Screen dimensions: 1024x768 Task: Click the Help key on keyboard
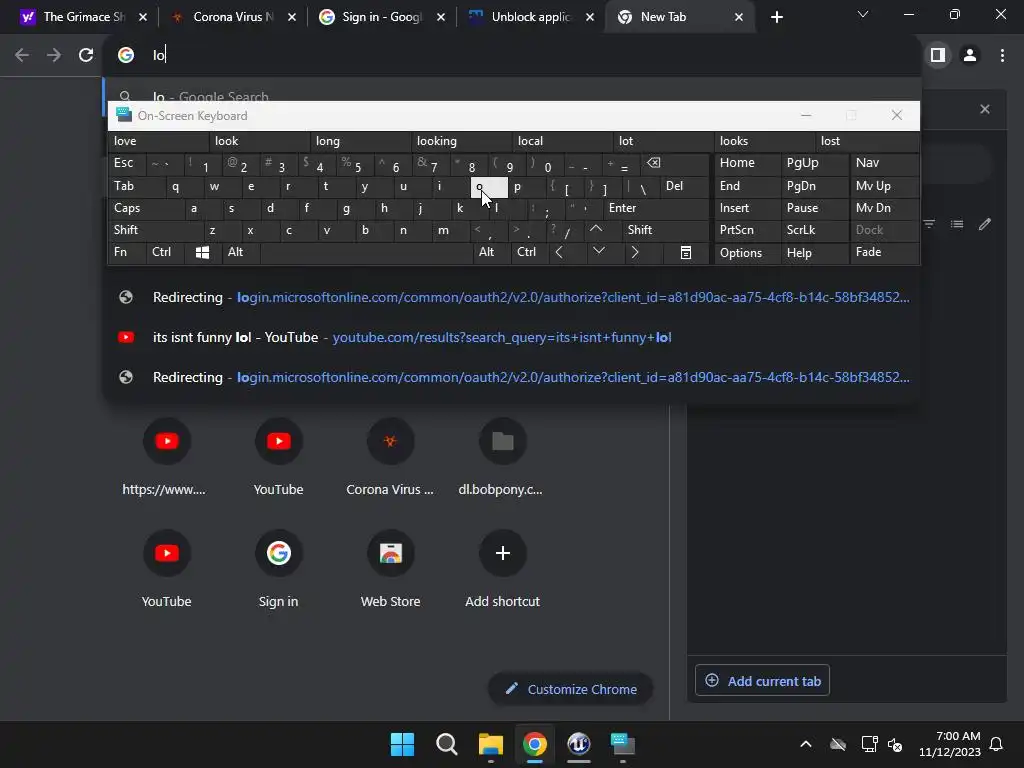[814, 252]
